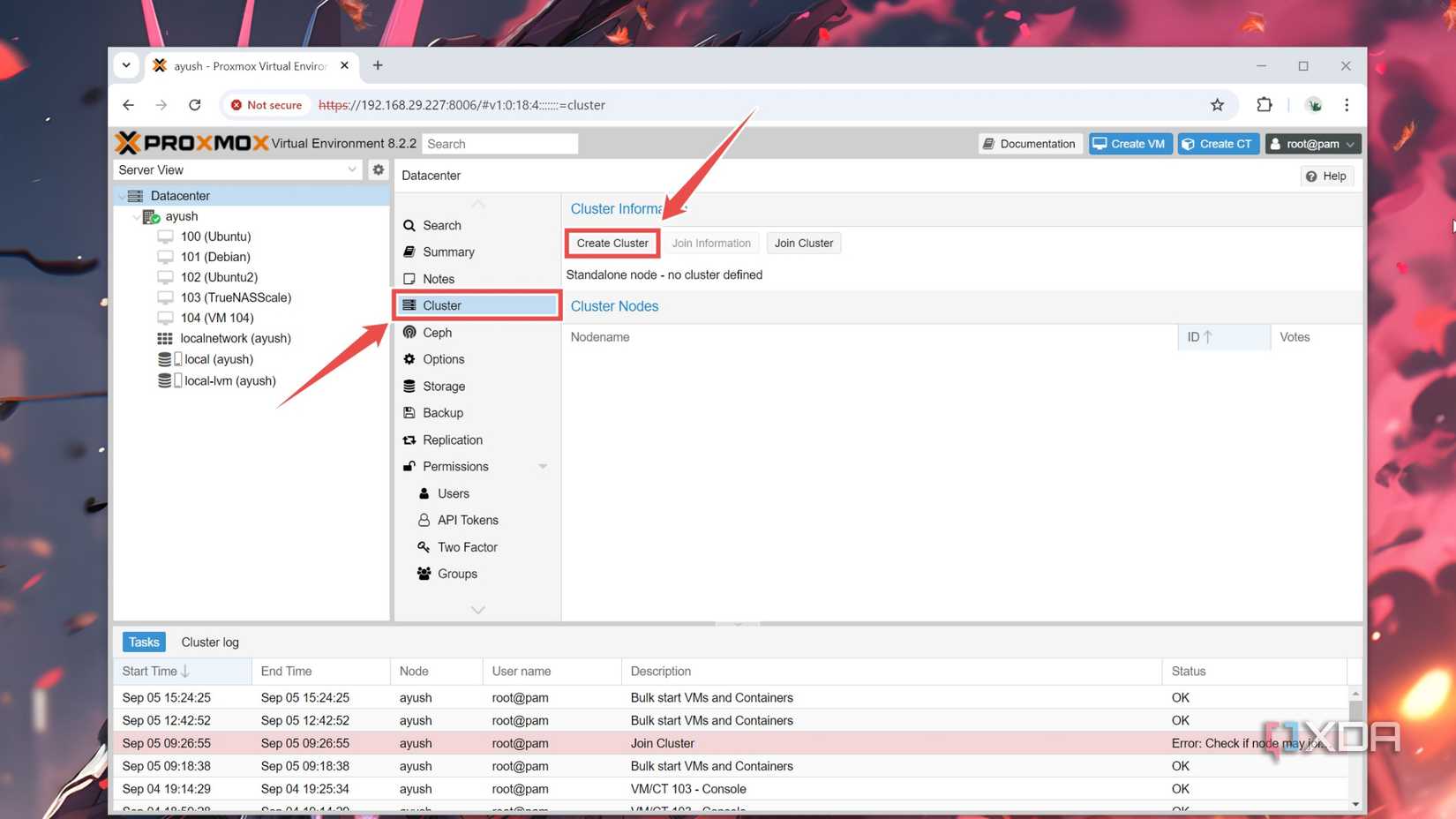
Task: Select localnetwork (ayush)
Action: point(235,338)
